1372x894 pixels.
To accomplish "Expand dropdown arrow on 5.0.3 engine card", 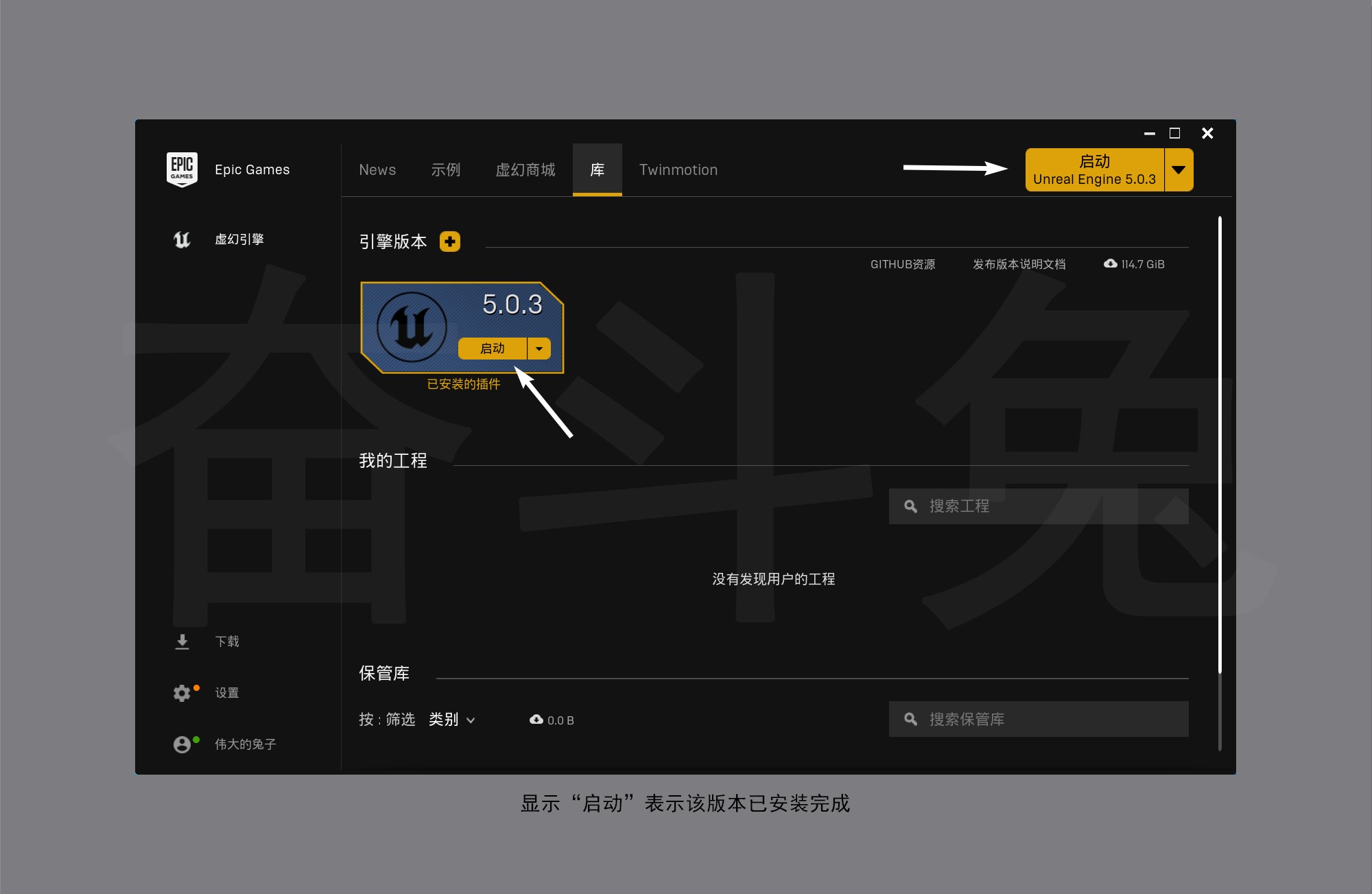I will coord(539,349).
